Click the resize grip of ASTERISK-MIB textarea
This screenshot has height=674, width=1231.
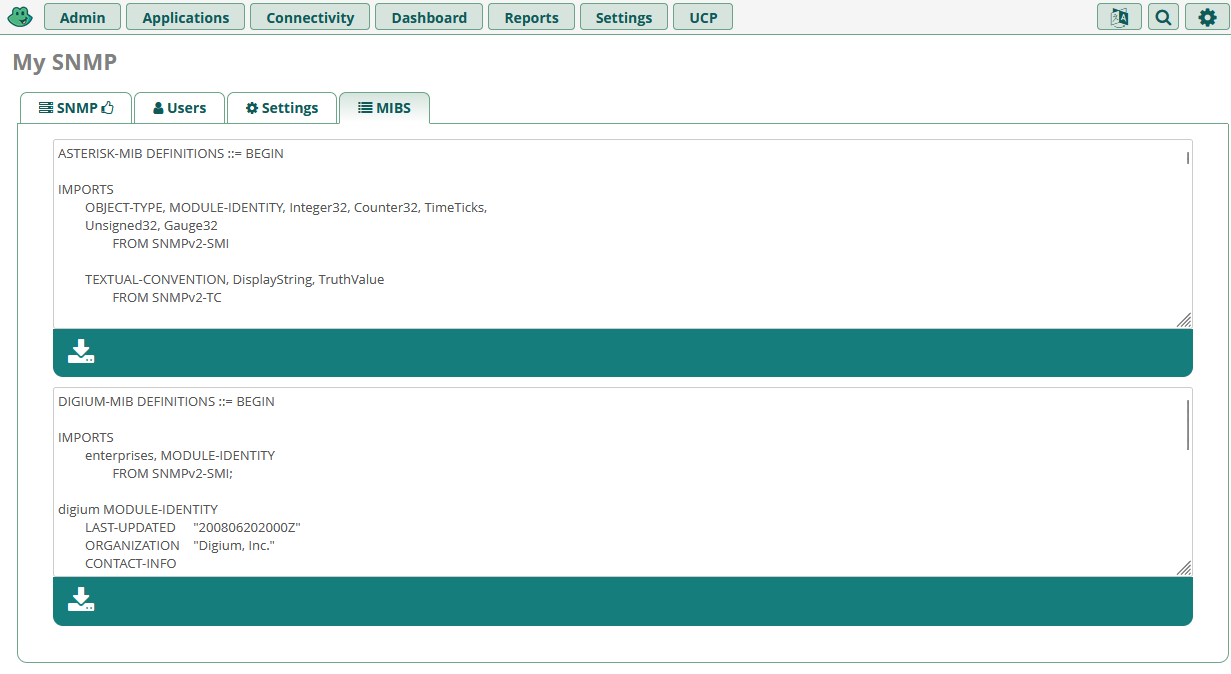point(1183,320)
